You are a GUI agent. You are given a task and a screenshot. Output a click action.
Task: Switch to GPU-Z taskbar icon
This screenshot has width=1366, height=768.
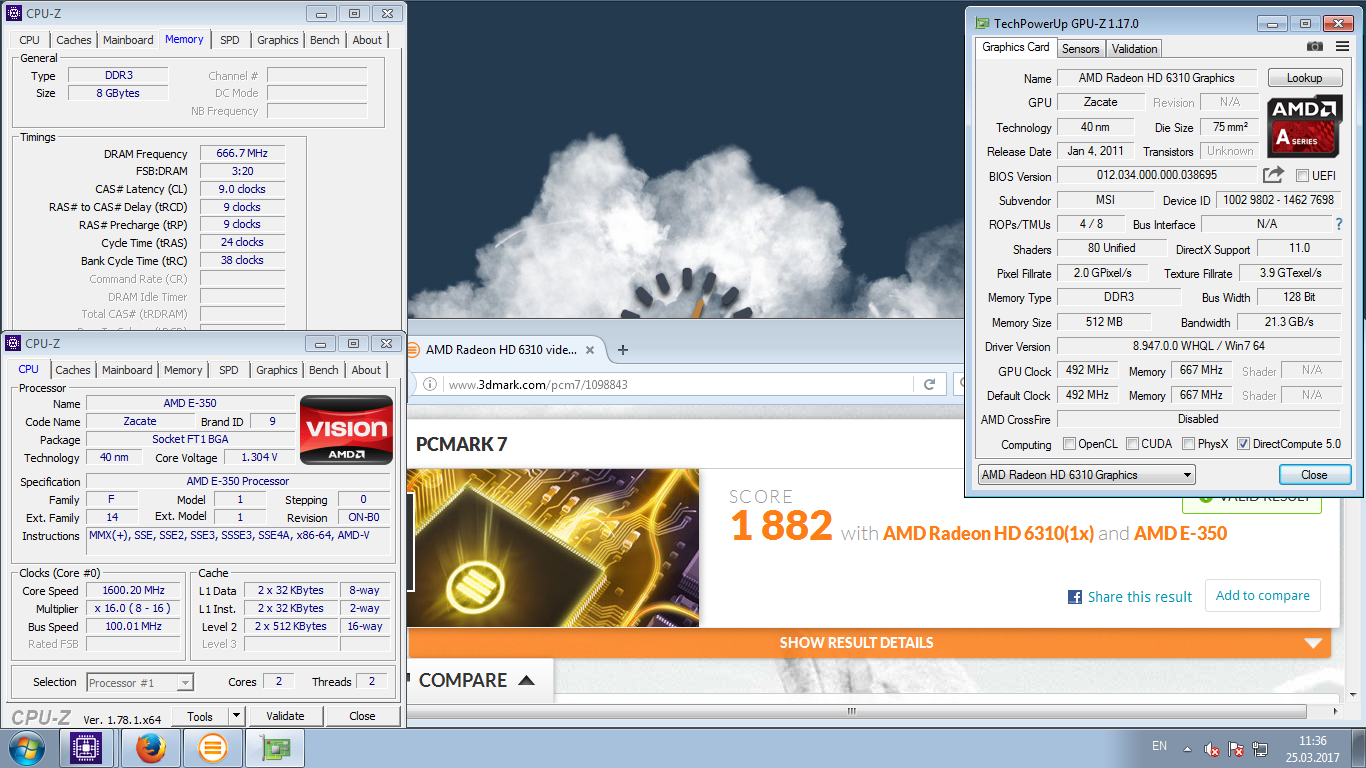pos(275,748)
